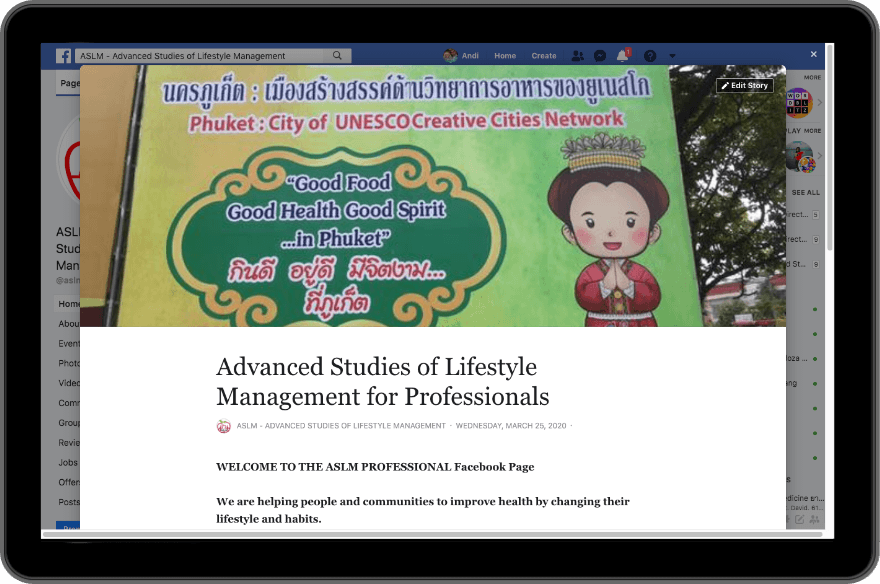Click the new message compose icon
The image size is (880, 584).
coord(799,519)
